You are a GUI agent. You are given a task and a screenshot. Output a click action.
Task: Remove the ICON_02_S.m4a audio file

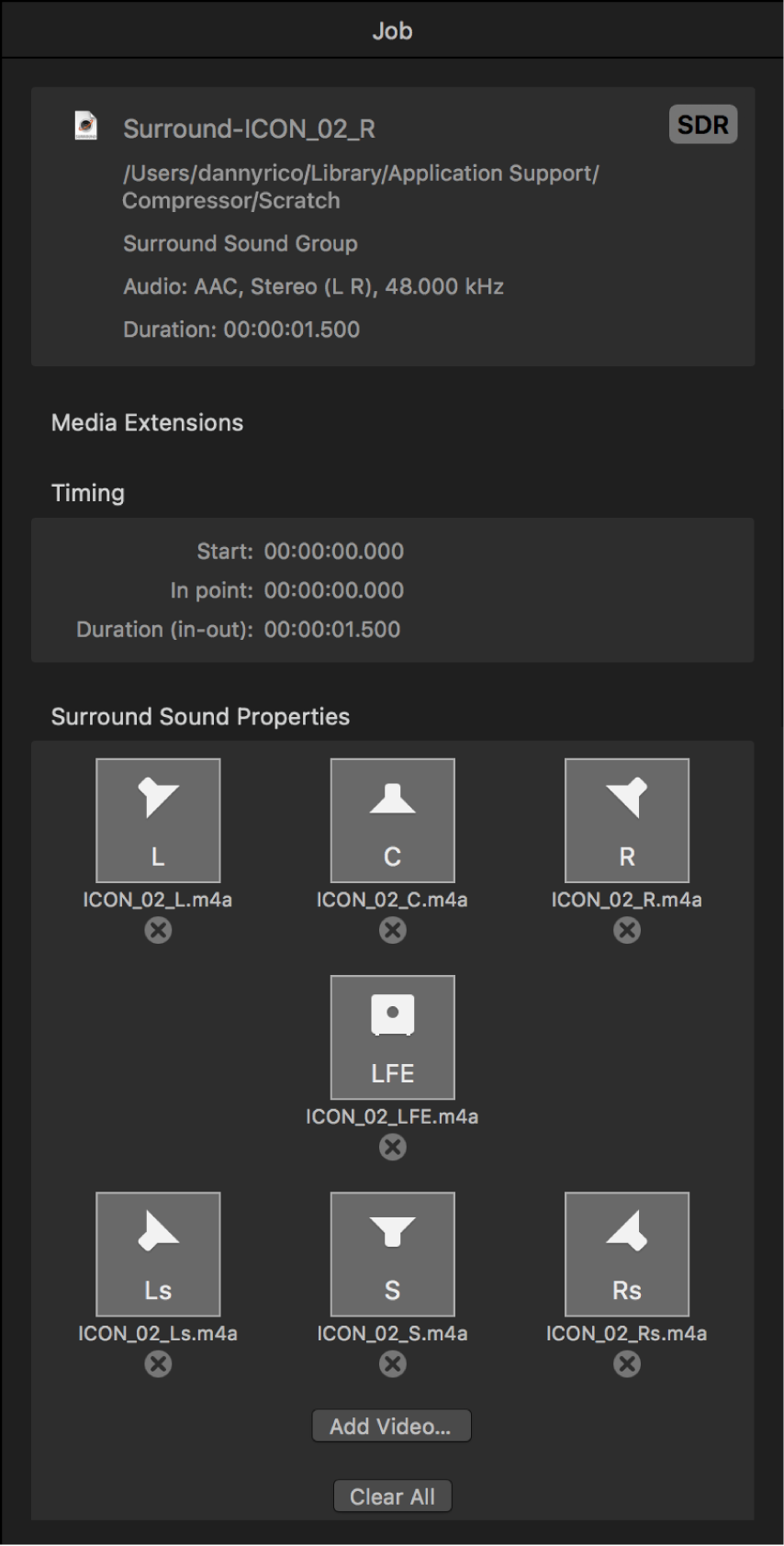pyautogui.click(x=392, y=1364)
